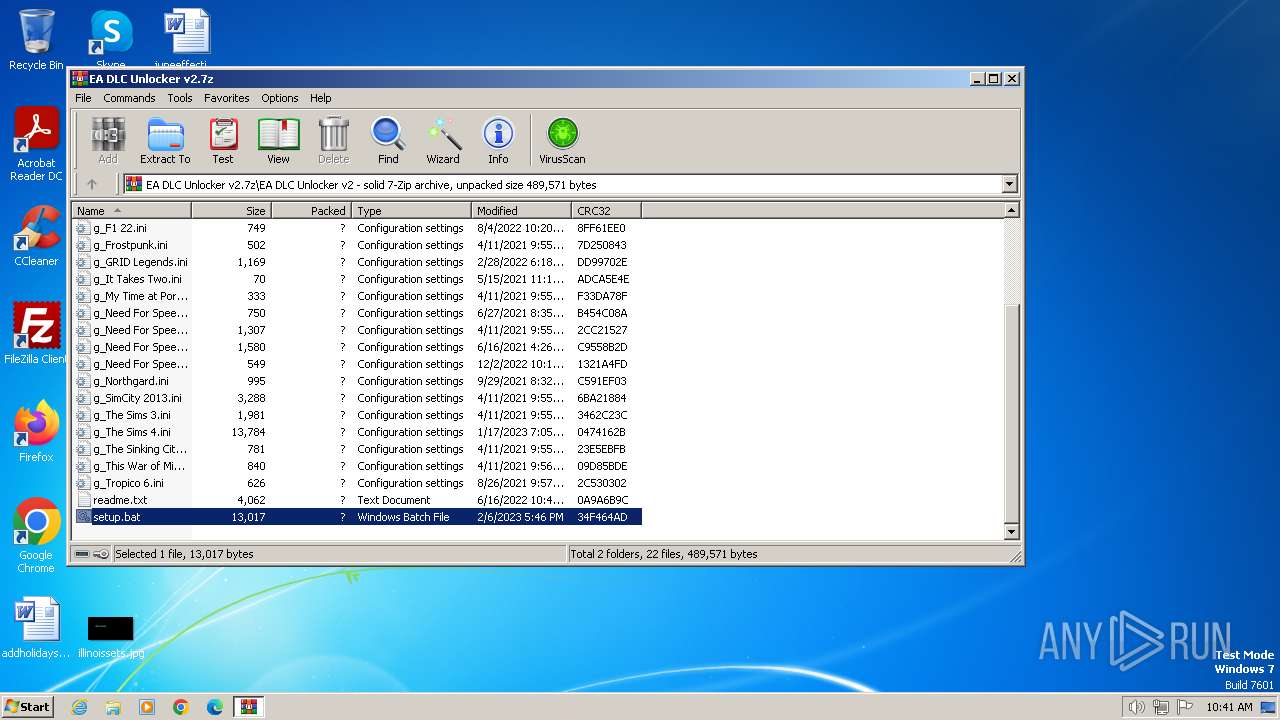Viewport: 1280px width, 720px height.
Task: Open the Commands menu
Action: click(129, 98)
